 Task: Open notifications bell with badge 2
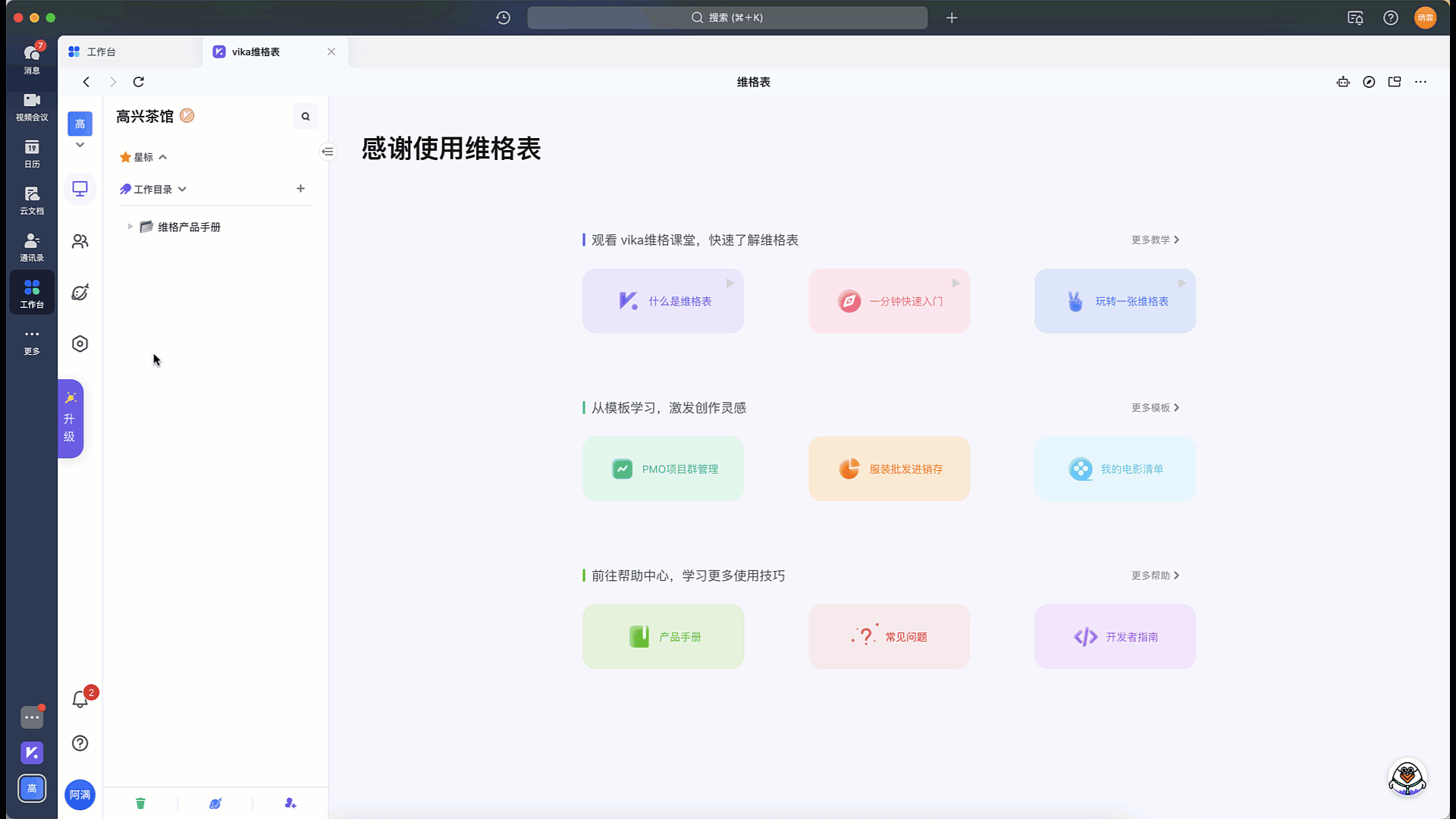(x=80, y=699)
